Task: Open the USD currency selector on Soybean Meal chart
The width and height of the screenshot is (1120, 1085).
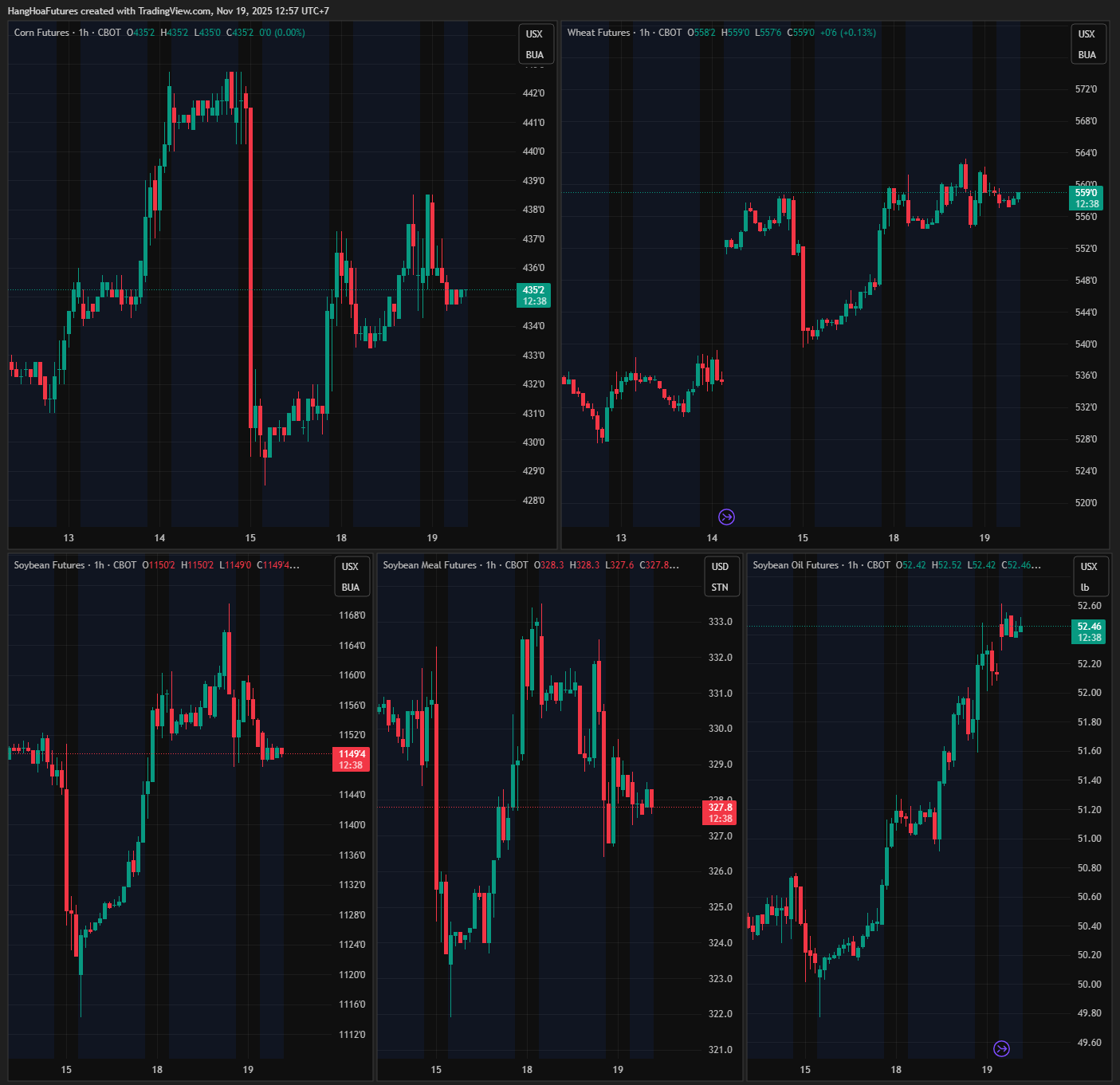Action: 720,567
